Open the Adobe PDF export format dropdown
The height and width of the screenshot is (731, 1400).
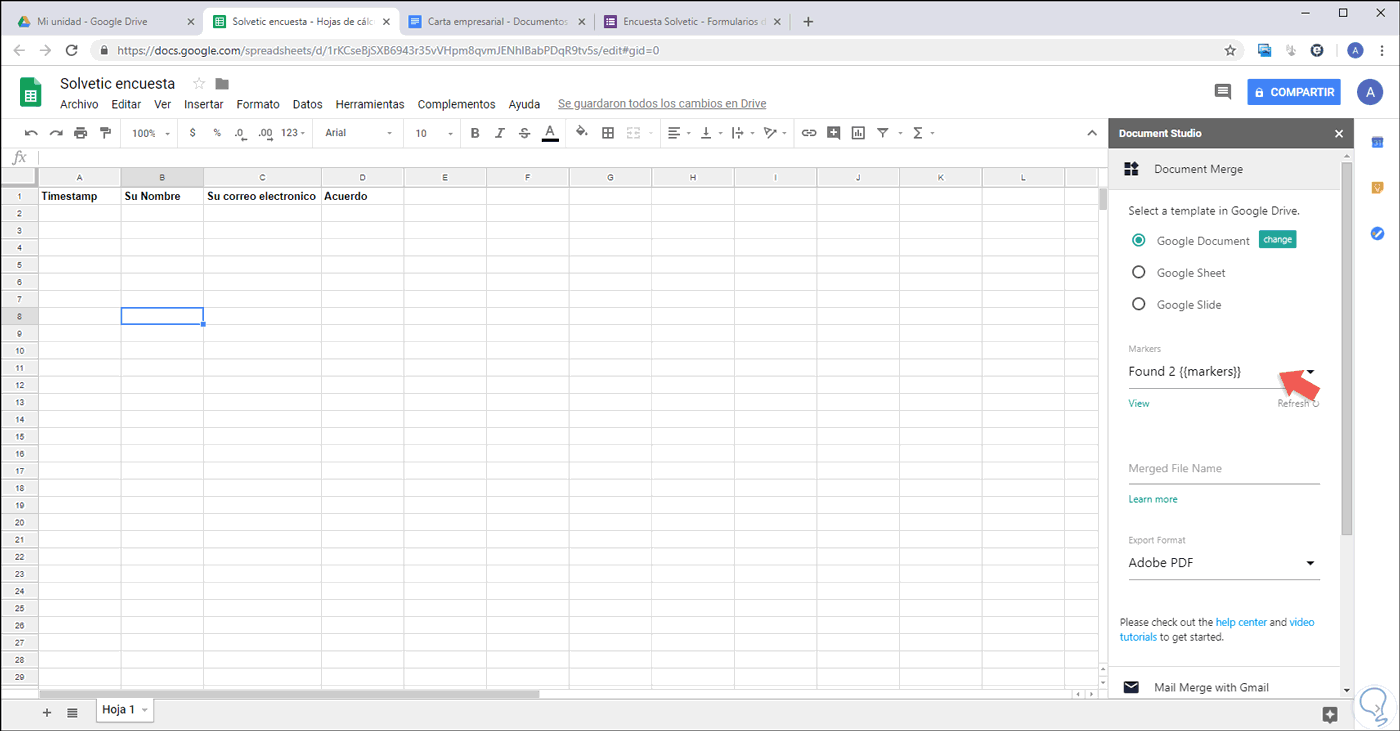(x=1224, y=563)
